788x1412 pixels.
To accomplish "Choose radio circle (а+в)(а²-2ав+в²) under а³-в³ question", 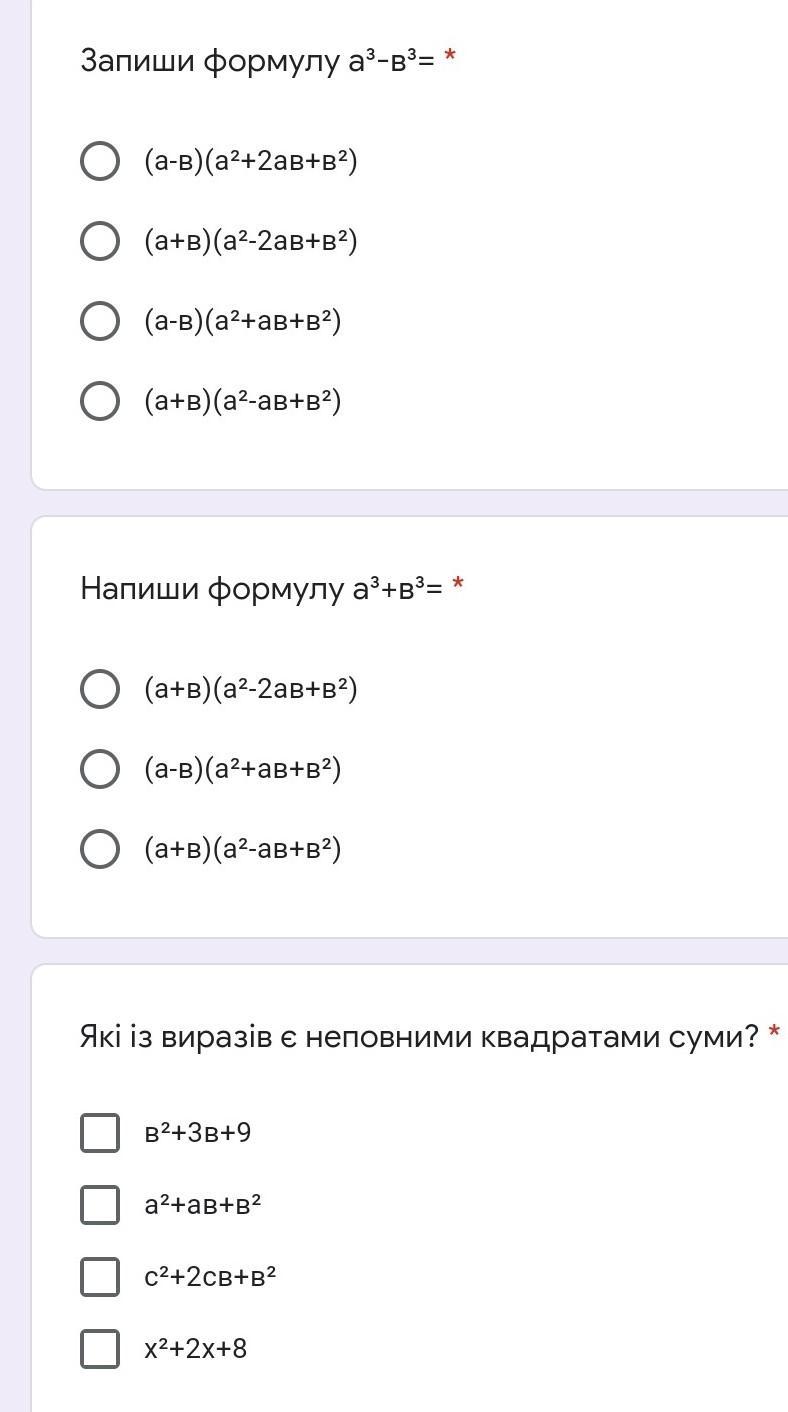I will click(x=100, y=241).
